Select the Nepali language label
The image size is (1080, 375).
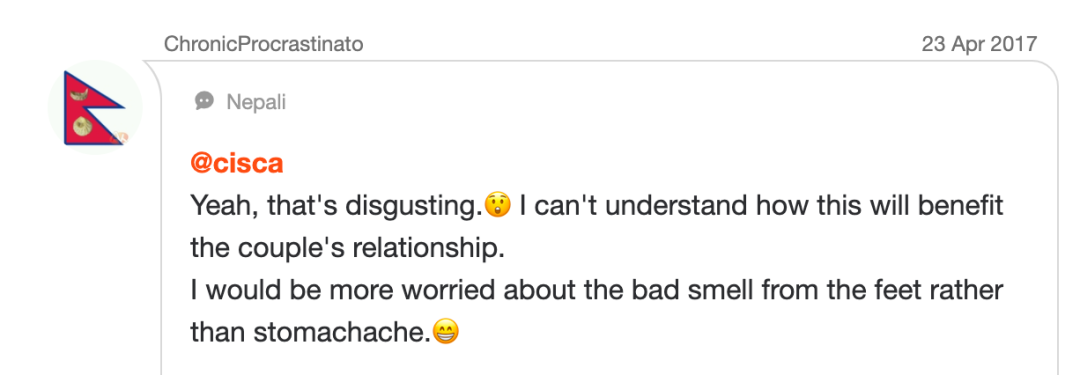point(256,103)
